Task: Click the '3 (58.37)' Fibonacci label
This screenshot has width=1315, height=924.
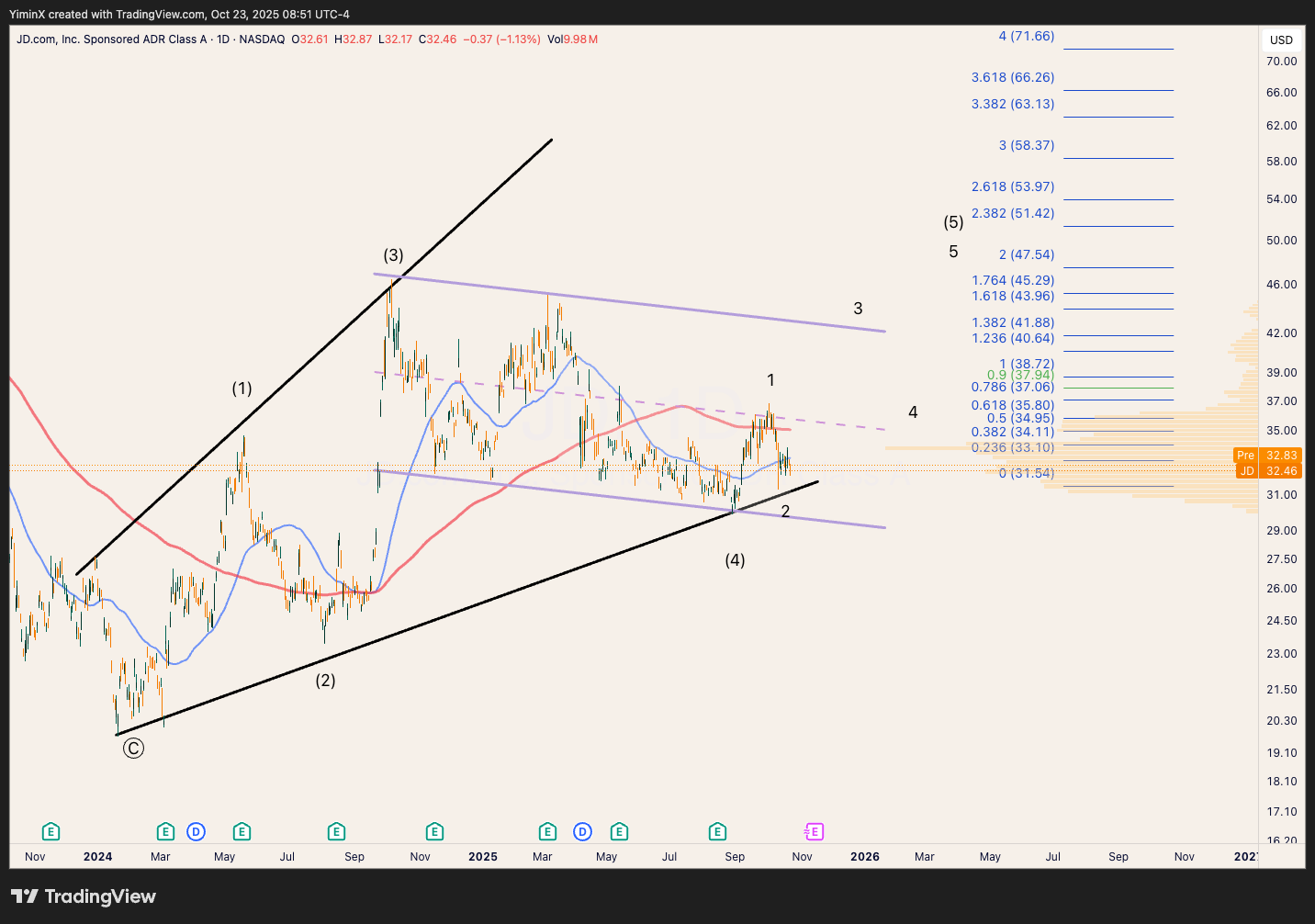Action: (1027, 145)
